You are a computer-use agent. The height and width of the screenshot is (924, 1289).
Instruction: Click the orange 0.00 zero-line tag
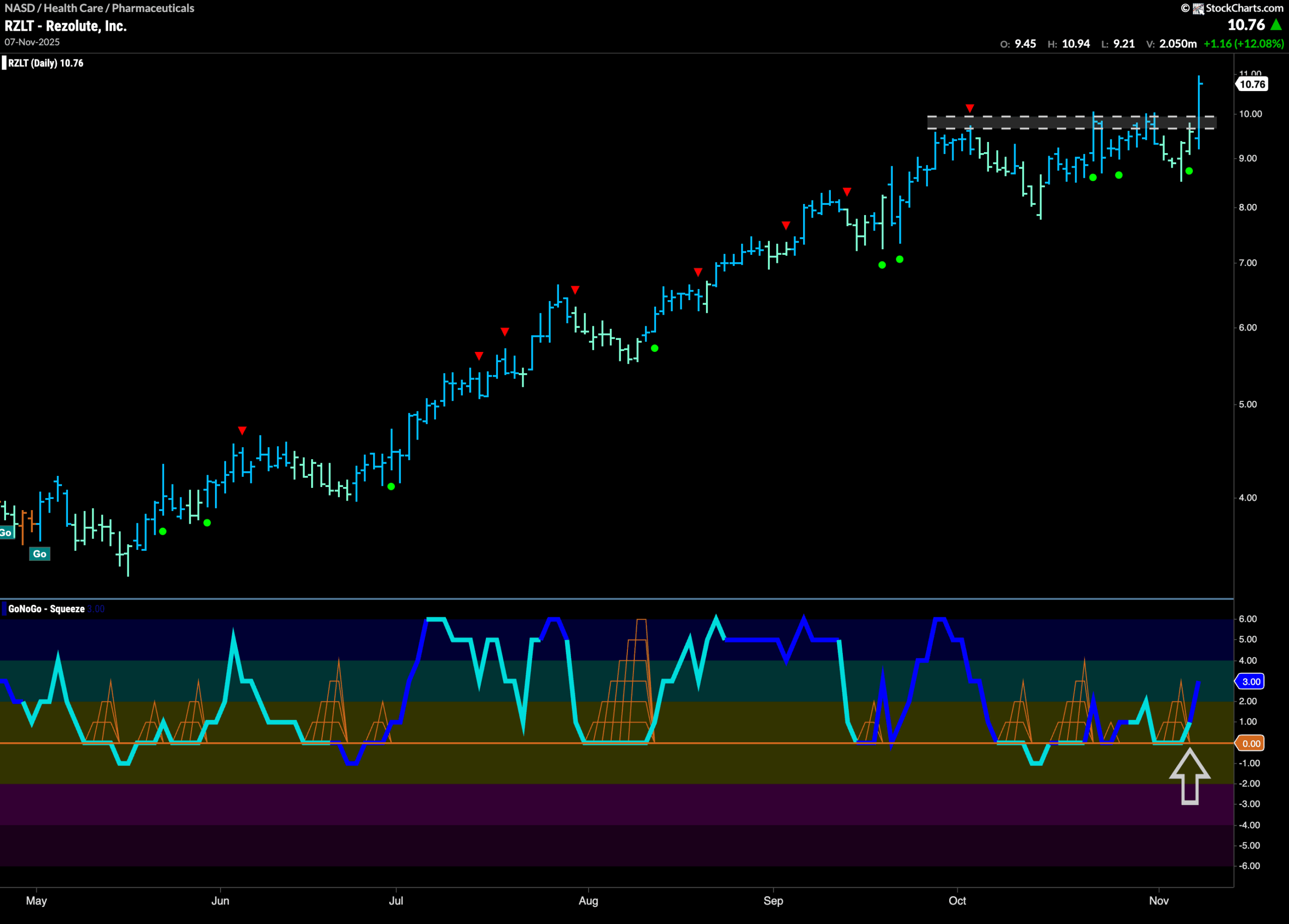1250,743
